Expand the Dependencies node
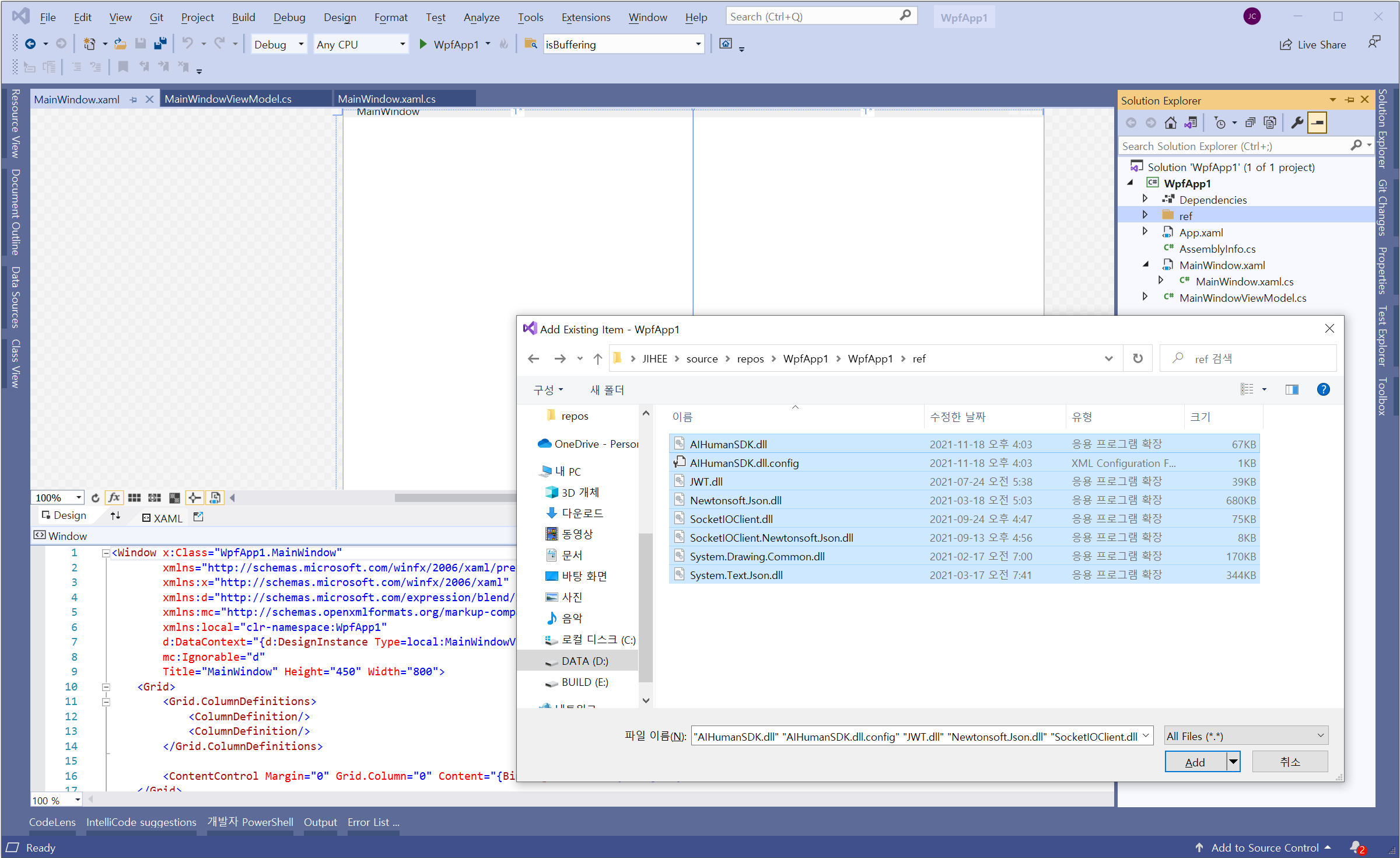 click(1145, 199)
